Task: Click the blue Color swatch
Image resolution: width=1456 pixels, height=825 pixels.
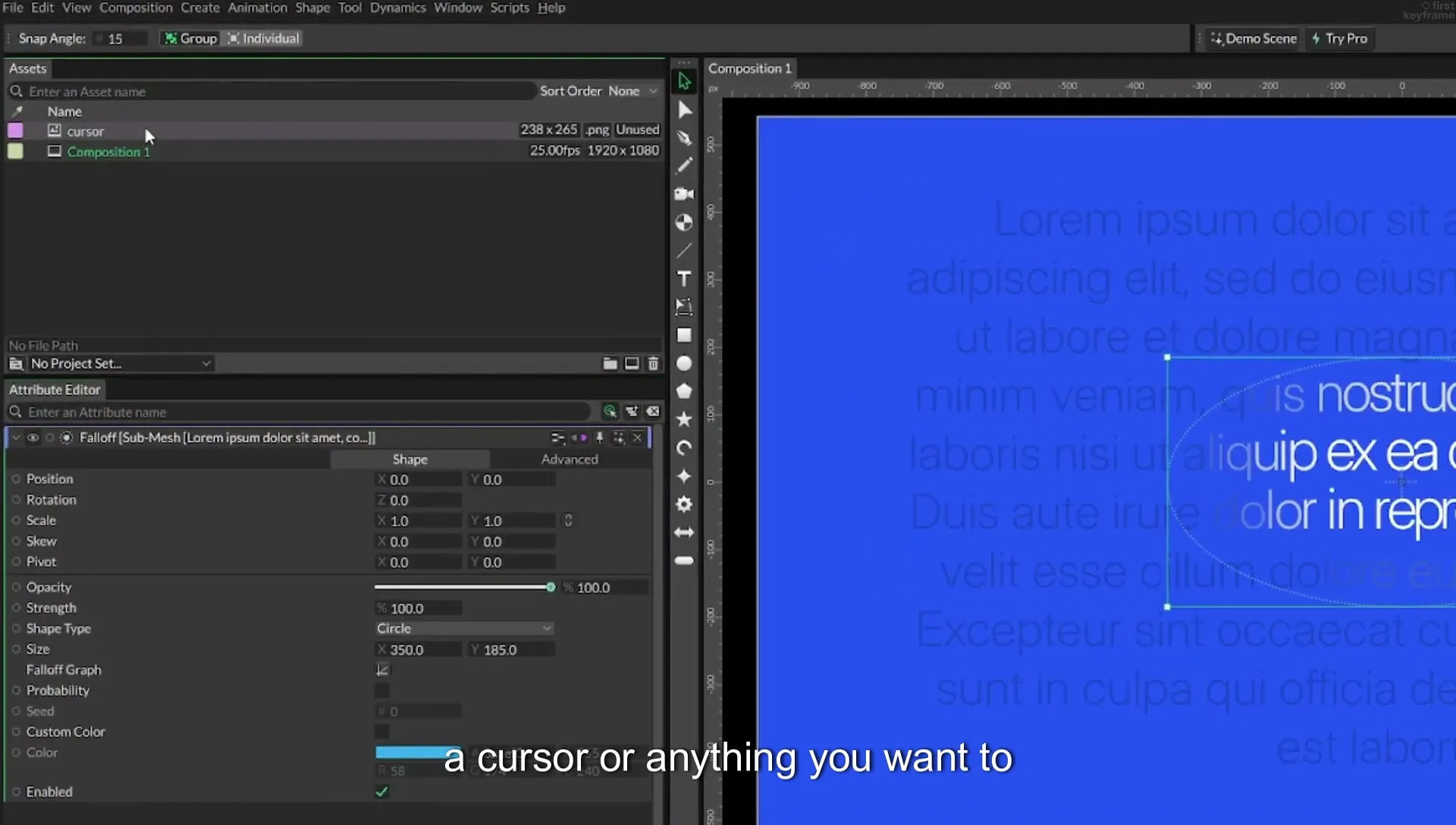Action: pyautogui.click(x=419, y=752)
